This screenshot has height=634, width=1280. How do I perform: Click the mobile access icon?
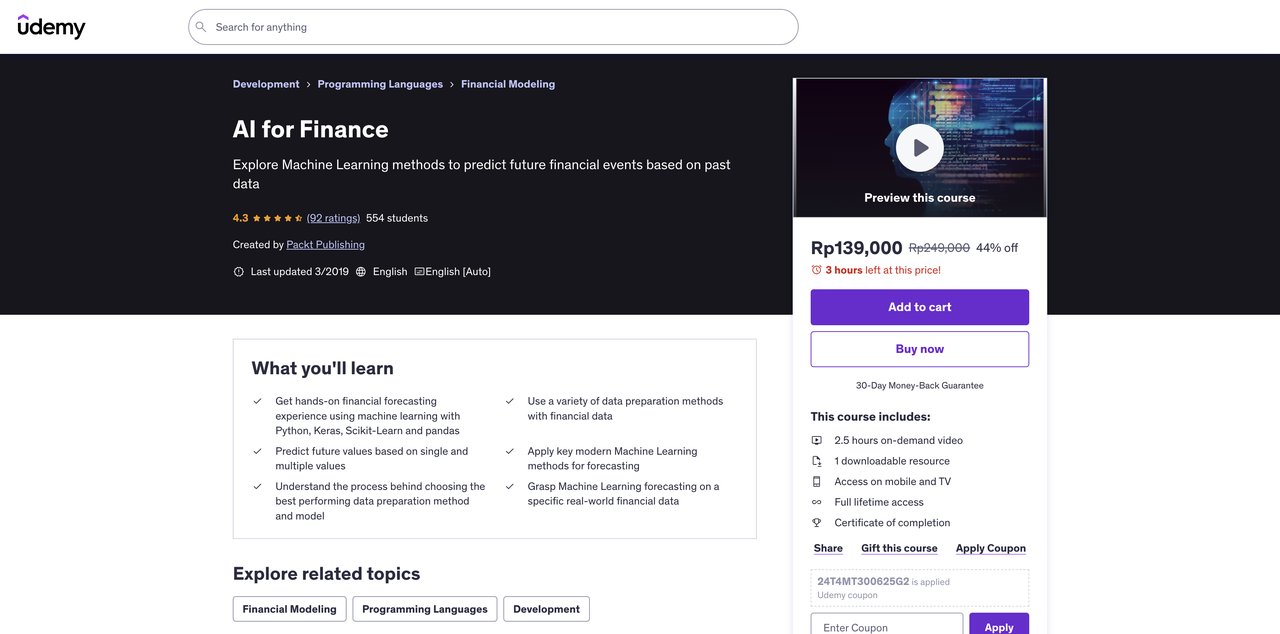tap(816, 482)
